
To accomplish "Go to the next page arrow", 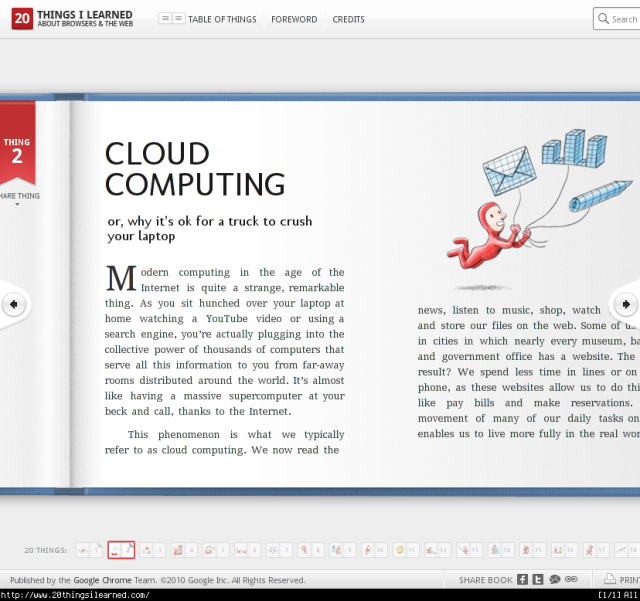I will 626,304.
